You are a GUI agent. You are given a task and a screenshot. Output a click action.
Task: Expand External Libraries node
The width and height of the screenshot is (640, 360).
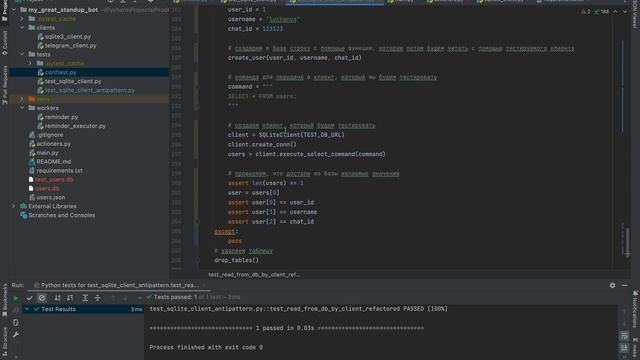[14, 207]
